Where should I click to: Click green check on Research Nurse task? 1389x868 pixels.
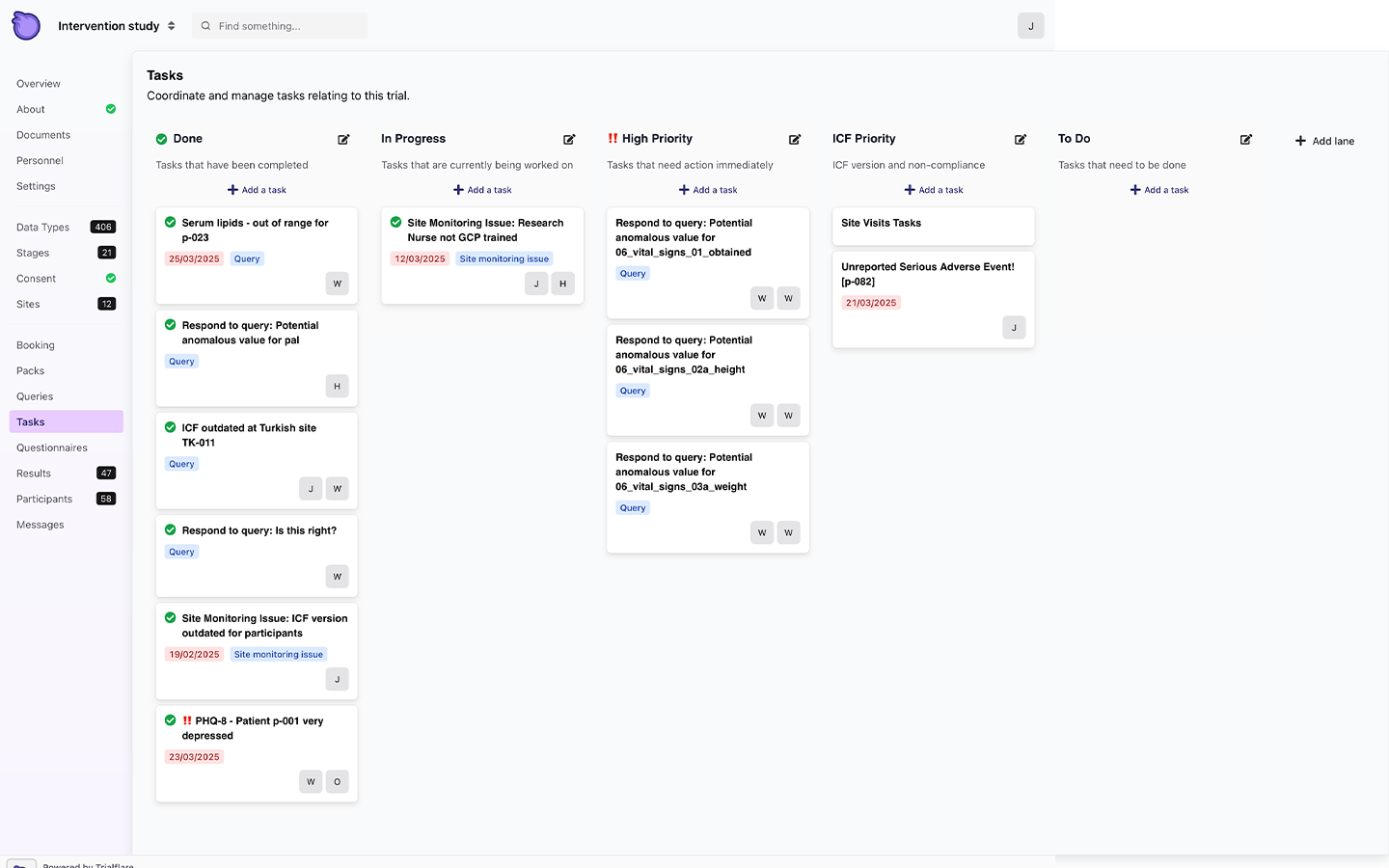(395, 222)
